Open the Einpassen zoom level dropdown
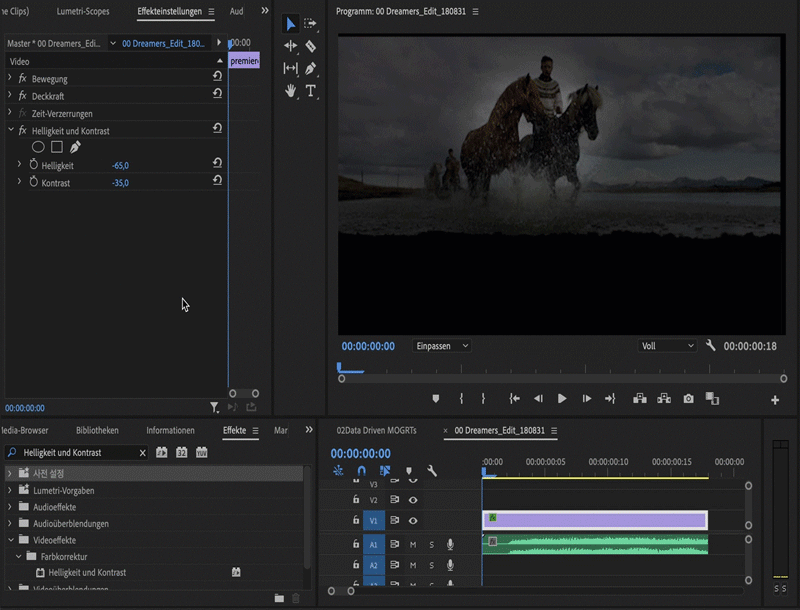The image size is (800, 610). pyautogui.click(x=441, y=346)
